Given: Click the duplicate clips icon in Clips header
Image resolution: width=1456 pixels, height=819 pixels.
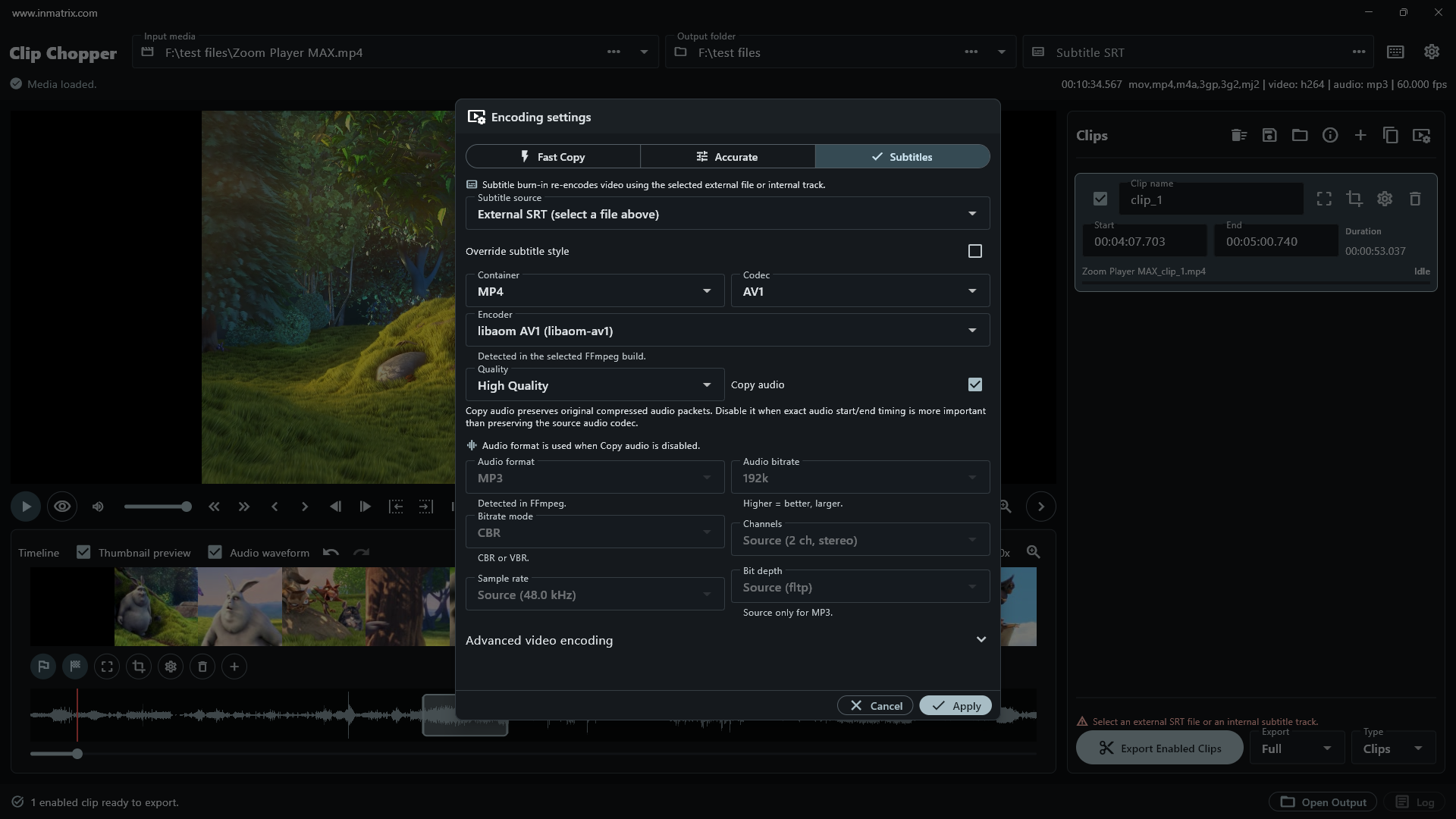Looking at the screenshot, I should pos(1391,135).
